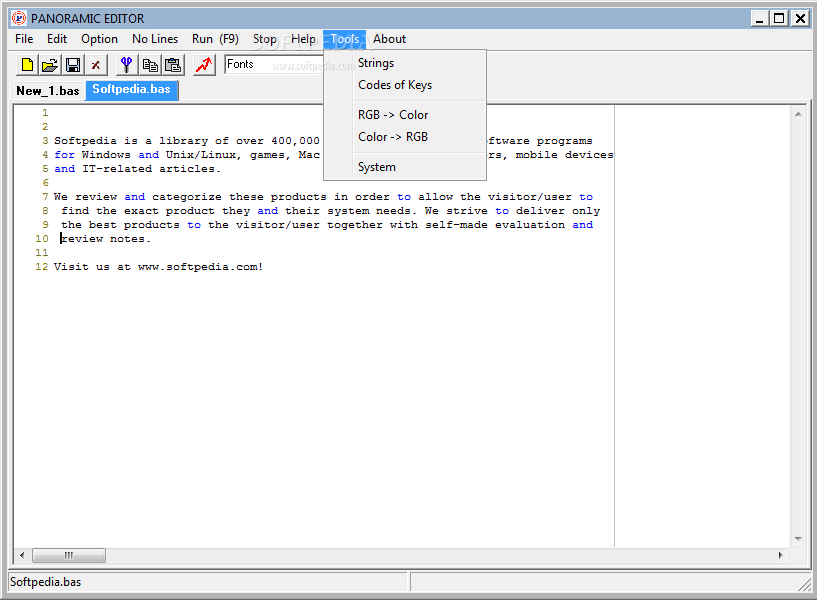
Task: Click the horizontal scrollbar thumb
Action: click(x=69, y=555)
